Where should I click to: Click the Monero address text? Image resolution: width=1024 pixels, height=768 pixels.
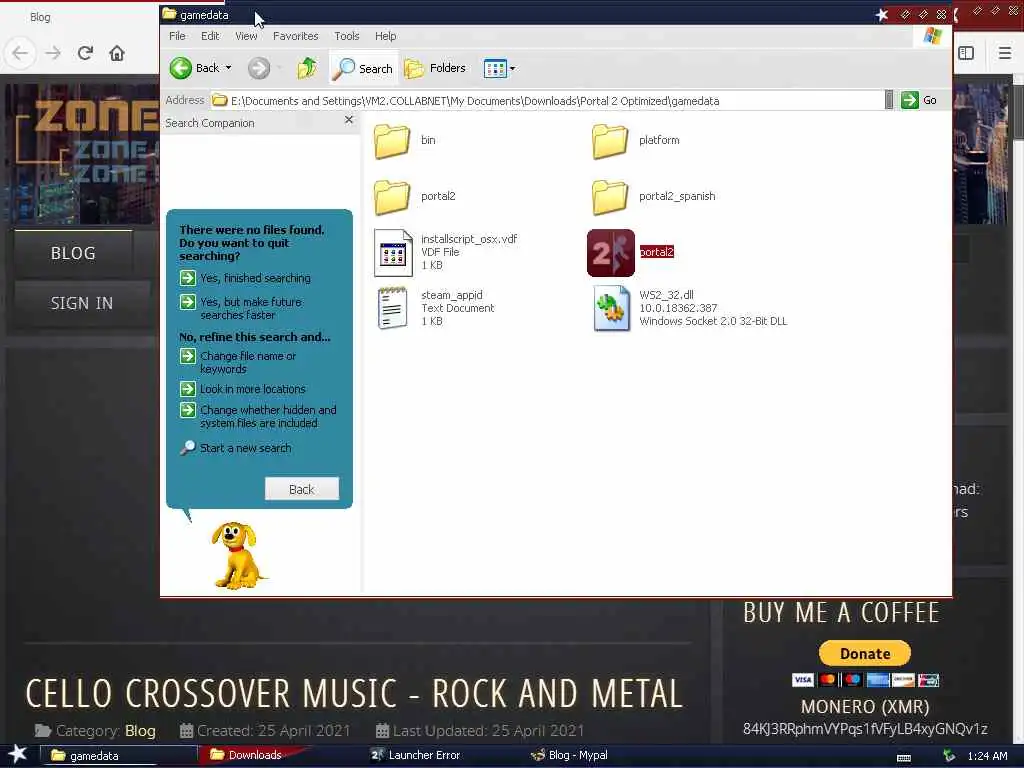pos(865,729)
